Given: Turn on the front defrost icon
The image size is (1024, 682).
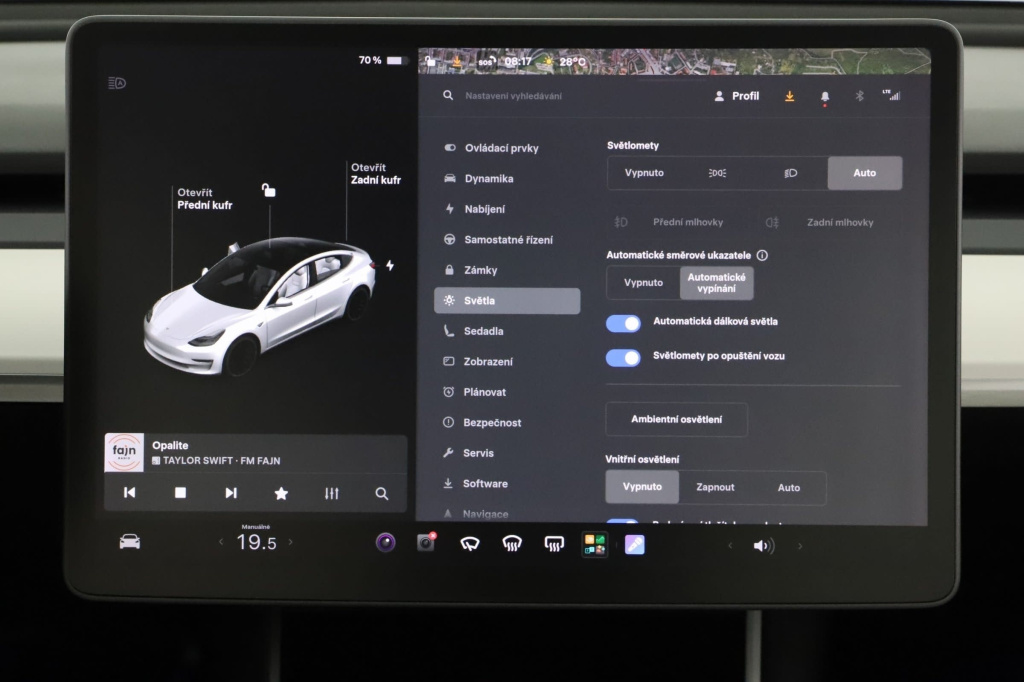Looking at the screenshot, I should click(x=512, y=544).
